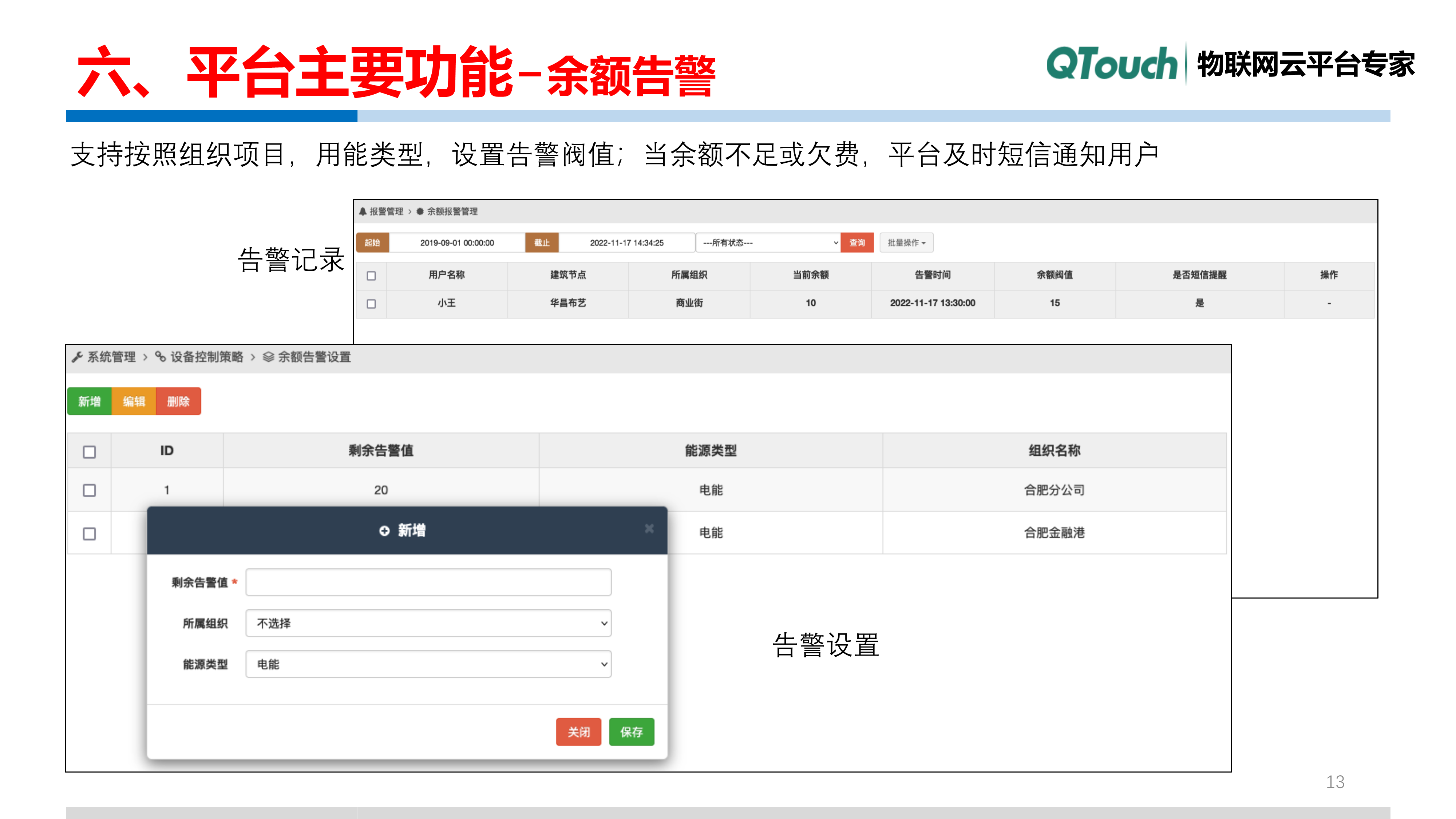This screenshot has height=819, width=1456.
Task: Click the 保存 button in the dialog
Action: pyautogui.click(x=631, y=731)
